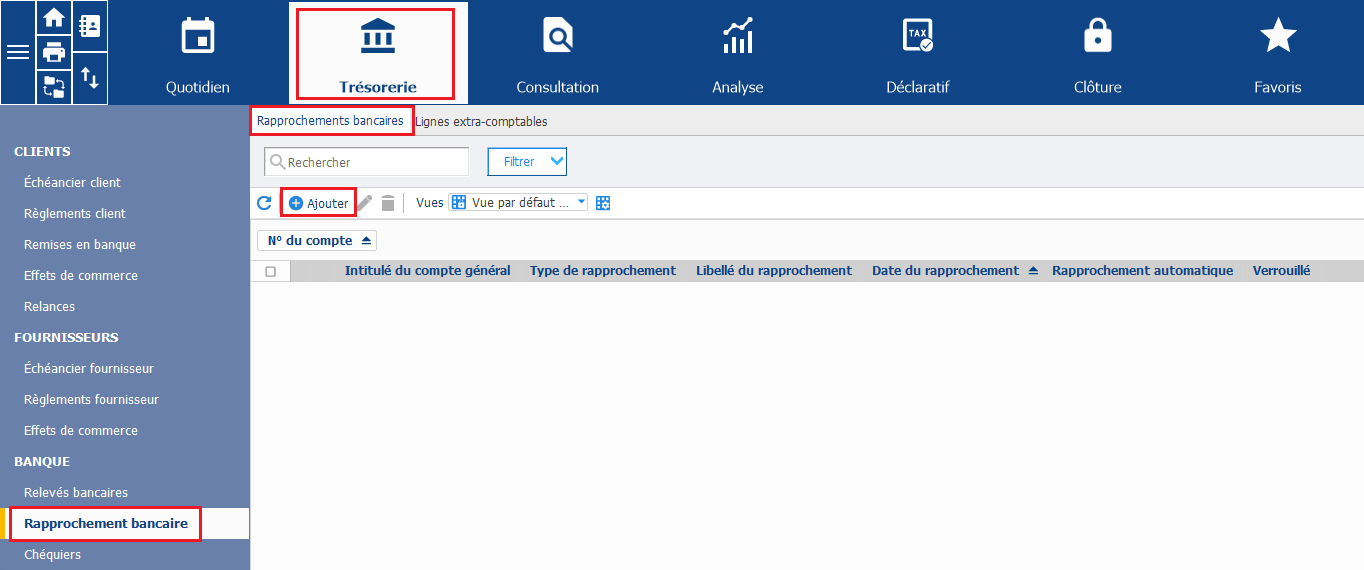
Task: Open Remises en banque
Action: click(80, 245)
